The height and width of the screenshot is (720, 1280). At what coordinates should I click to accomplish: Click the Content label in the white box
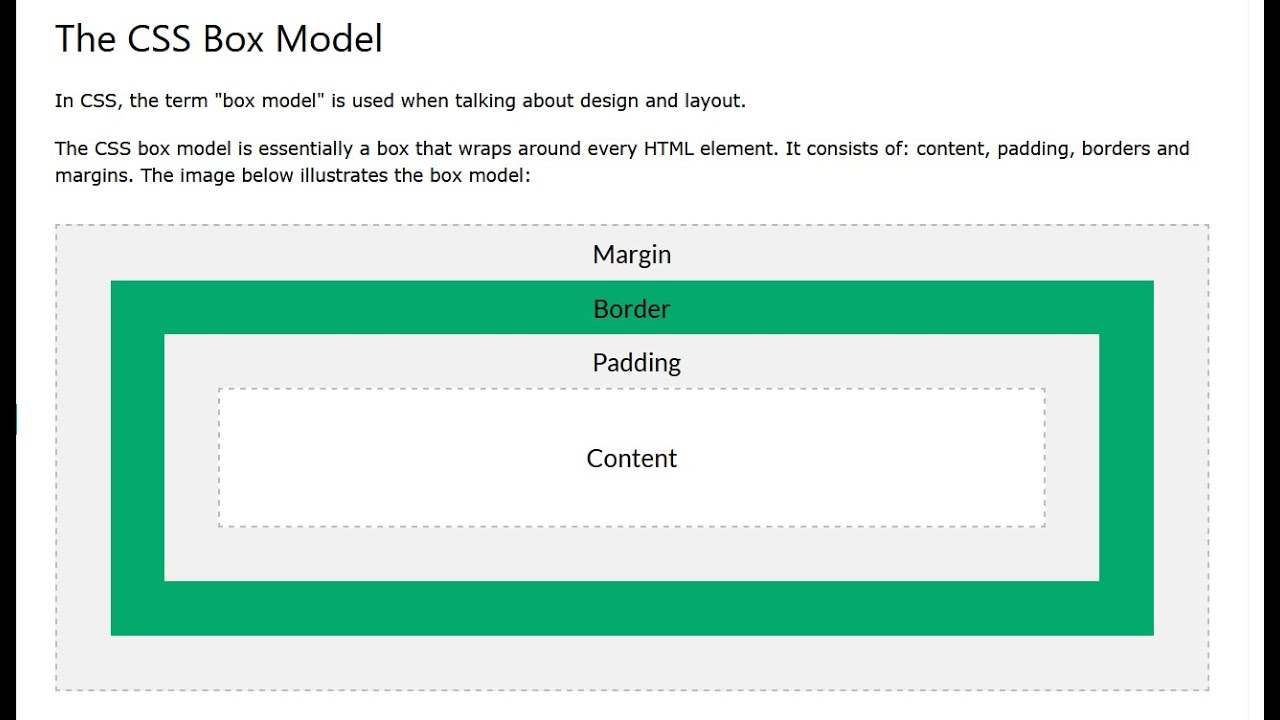[632, 458]
